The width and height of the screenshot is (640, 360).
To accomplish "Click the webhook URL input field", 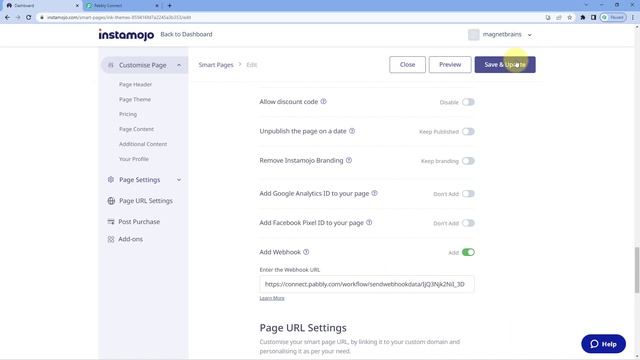I will 367,284.
